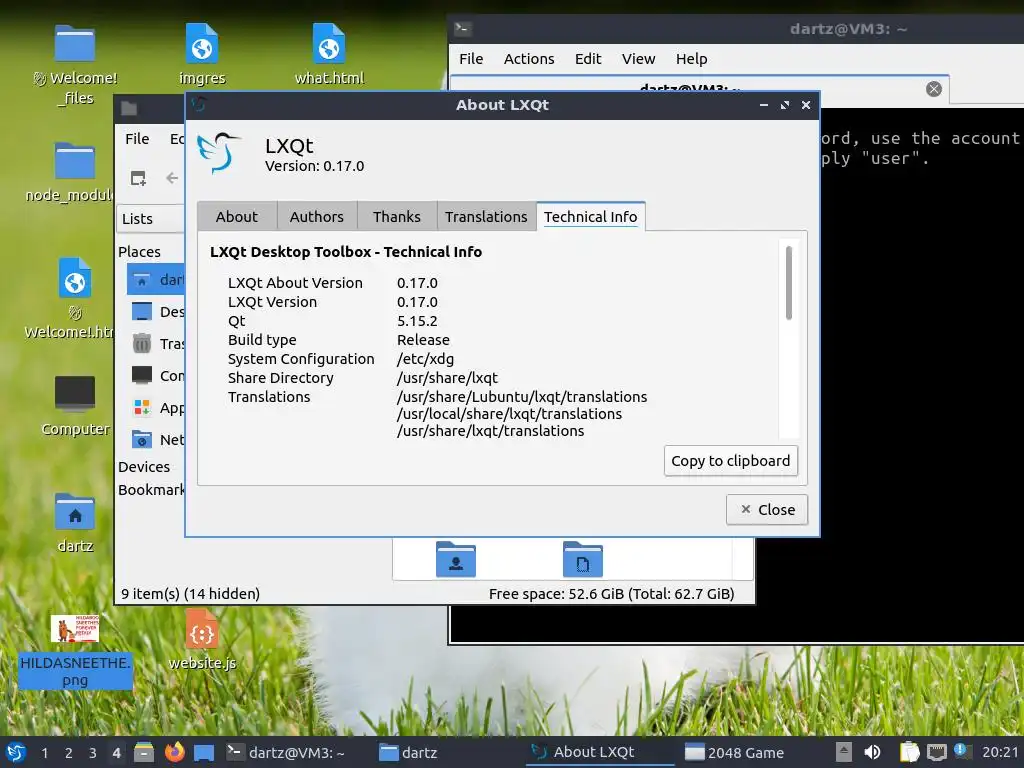Close the terminal tab with the round X button
Image resolution: width=1024 pixels, height=768 pixels.
(934, 89)
